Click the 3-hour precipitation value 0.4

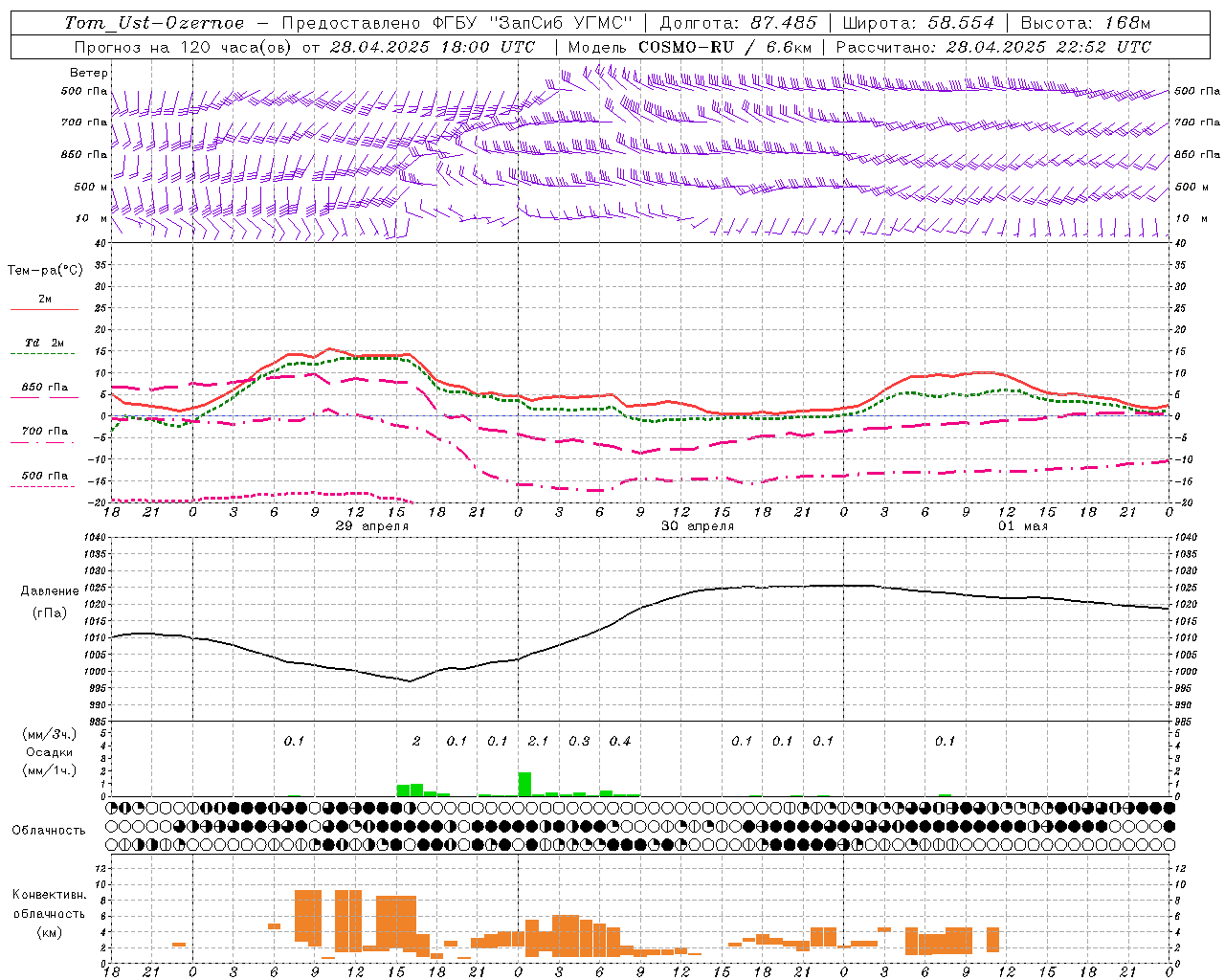point(619,742)
